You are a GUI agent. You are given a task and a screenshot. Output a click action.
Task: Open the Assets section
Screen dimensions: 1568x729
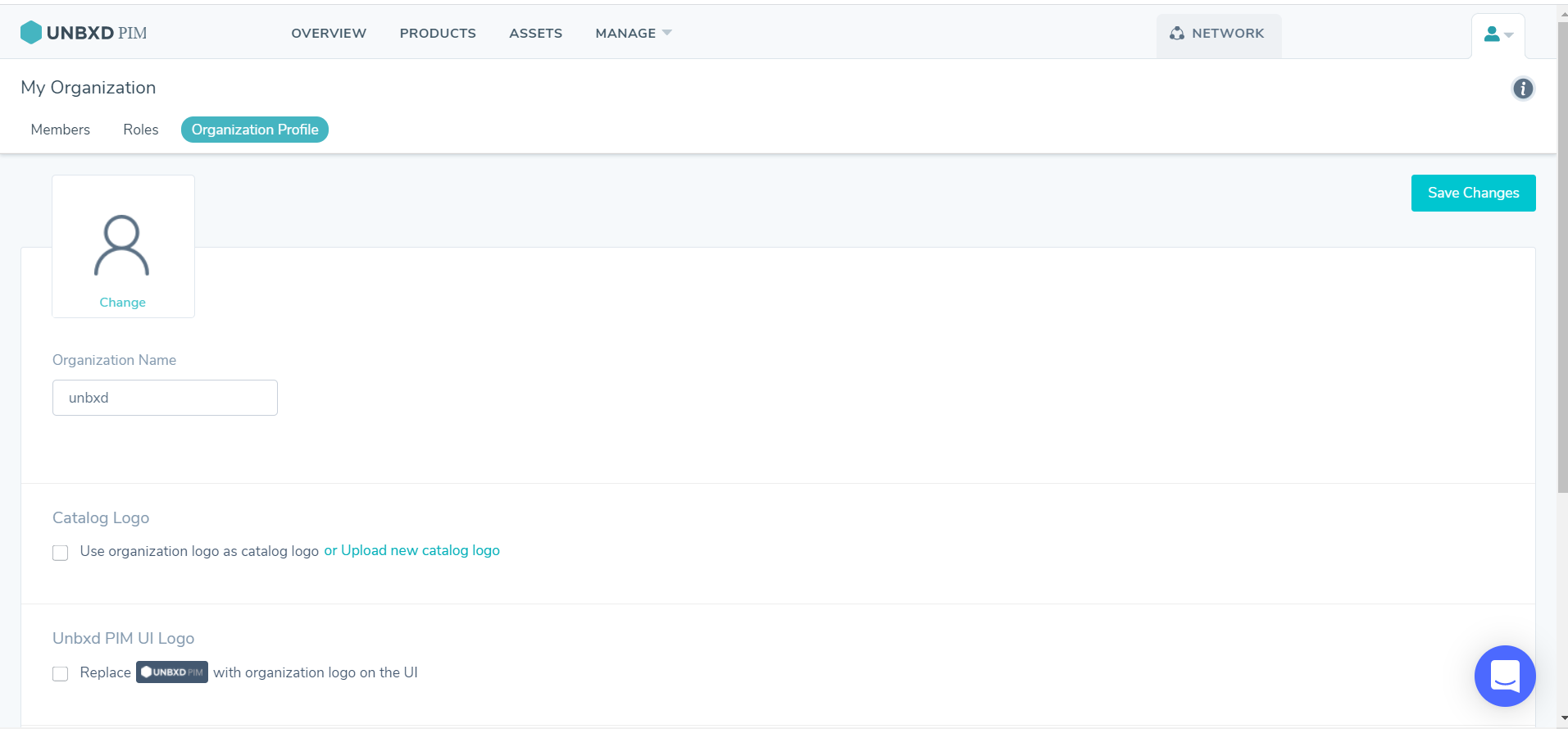point(535,34)
